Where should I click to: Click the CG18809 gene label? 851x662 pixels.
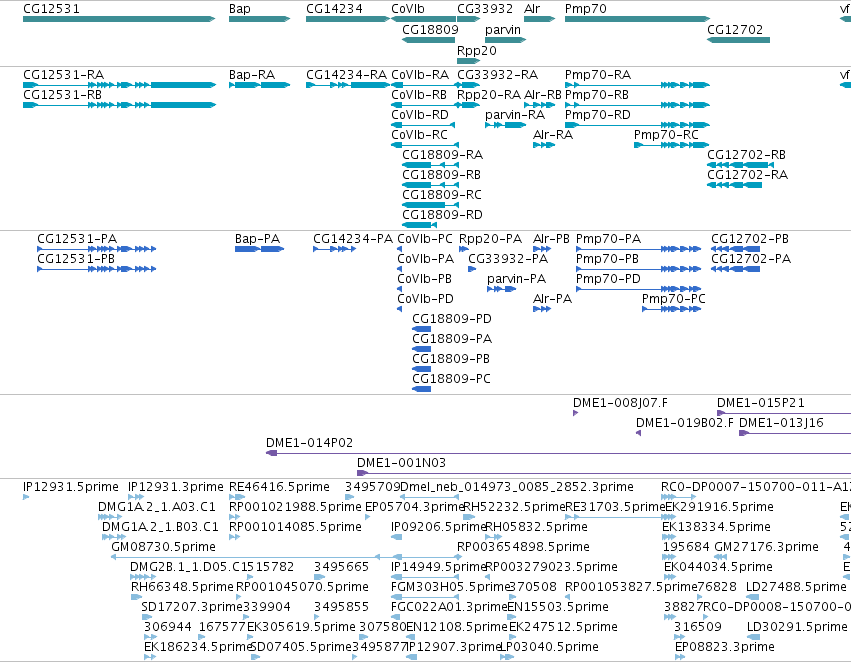[430, 29]
